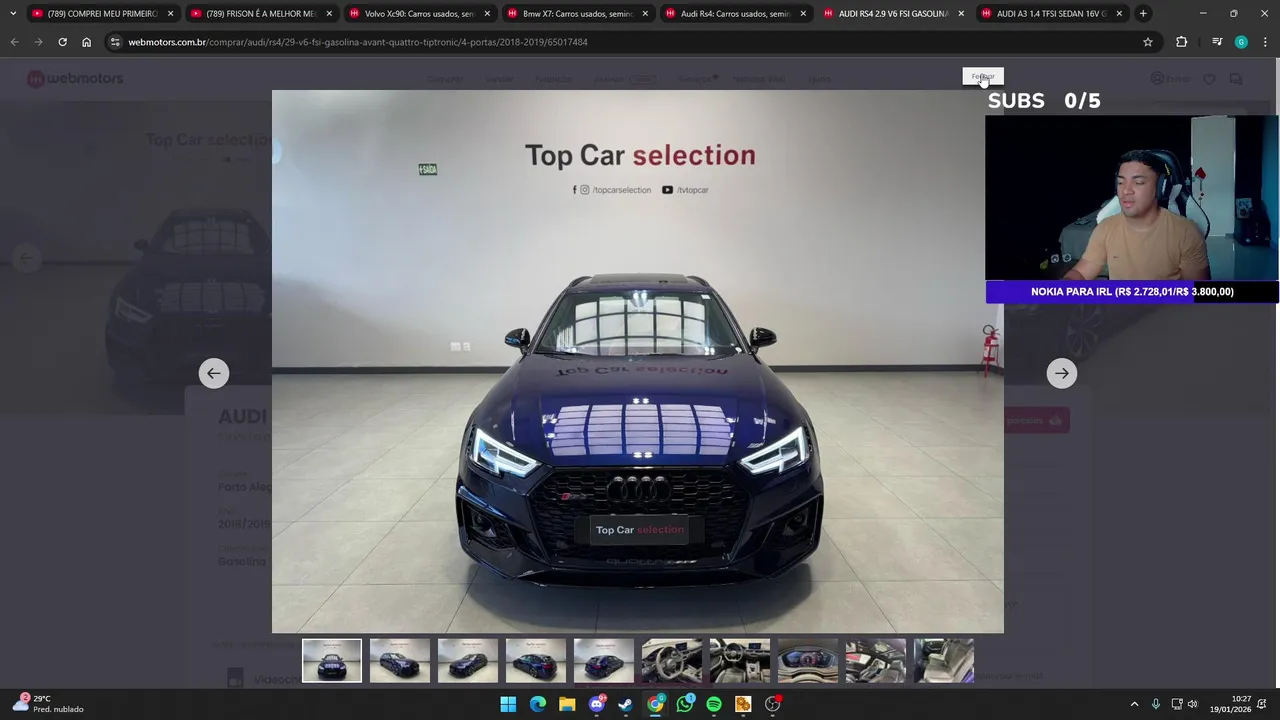Open WhatsApp from the taskbar
The width and height of the screenshot is (1280, 720).
(685, 704)
